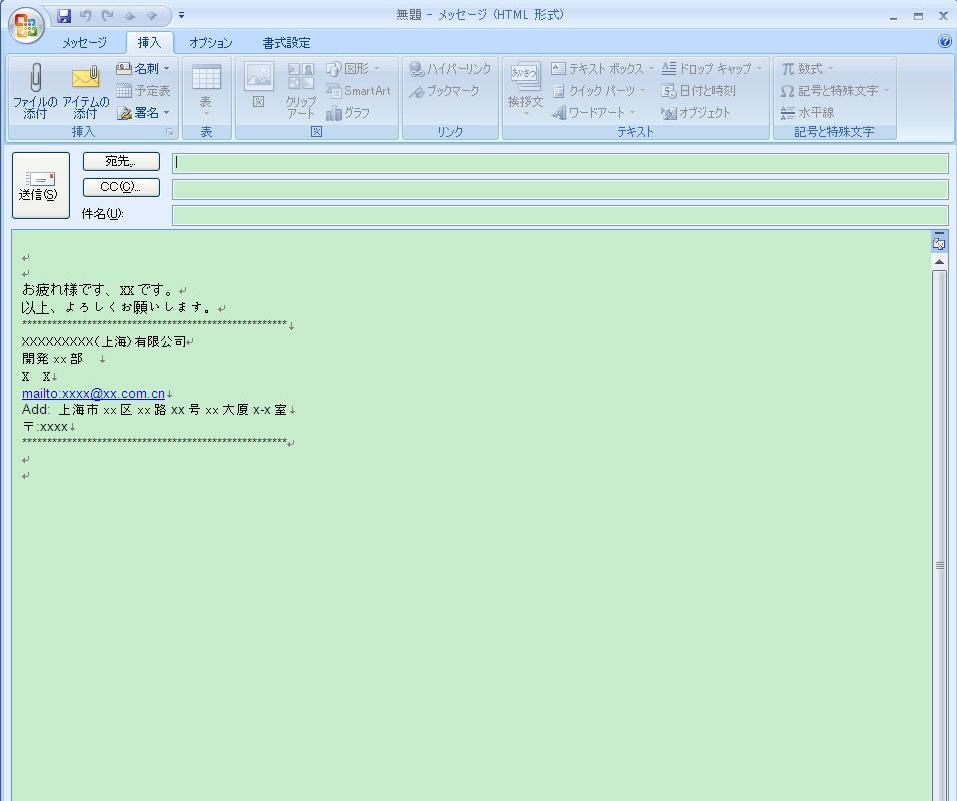Insert a 水平線 horizontal line
This screenshot has width=957, height=801.
[x=810, y=112]
